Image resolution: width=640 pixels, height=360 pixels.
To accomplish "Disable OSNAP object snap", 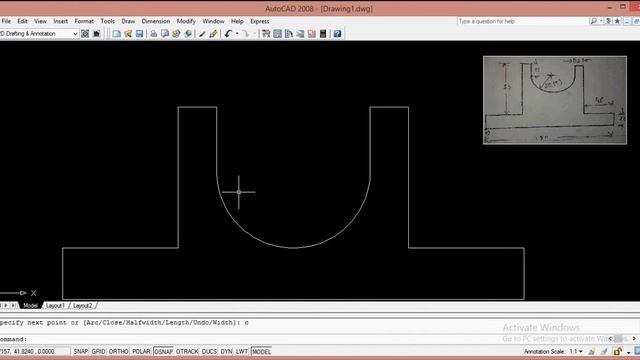I will coord(163,351).
